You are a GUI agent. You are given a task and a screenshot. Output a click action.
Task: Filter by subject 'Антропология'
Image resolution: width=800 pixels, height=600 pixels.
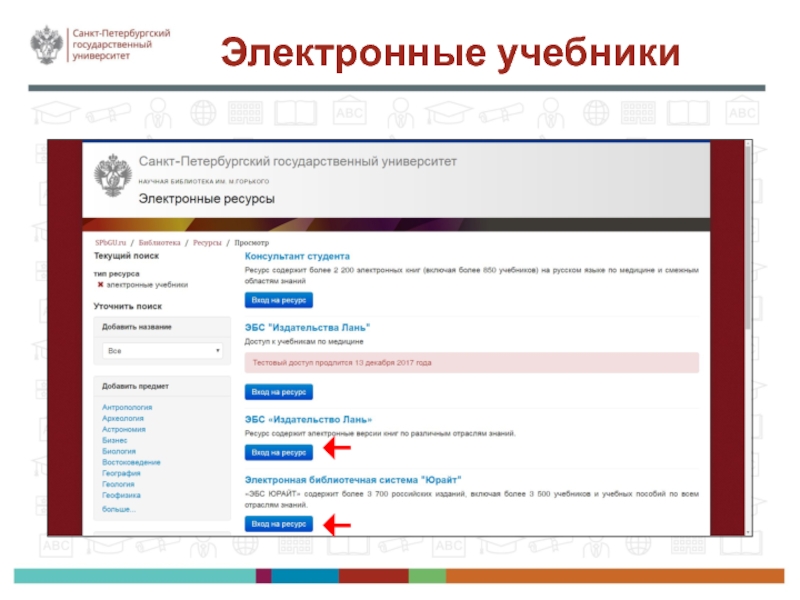point(127,407)
